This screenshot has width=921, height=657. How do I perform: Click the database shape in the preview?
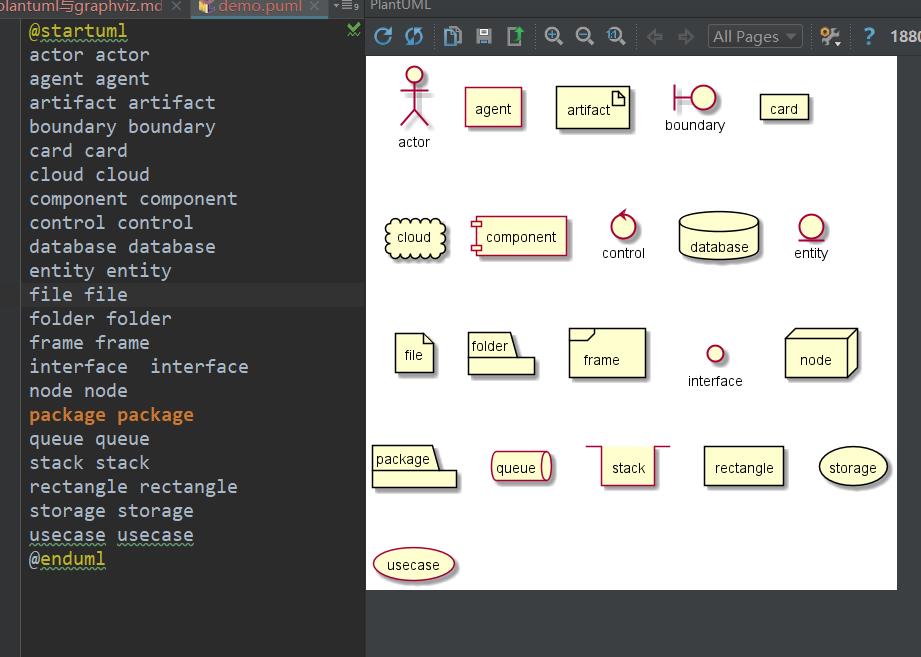click(718, 237)
